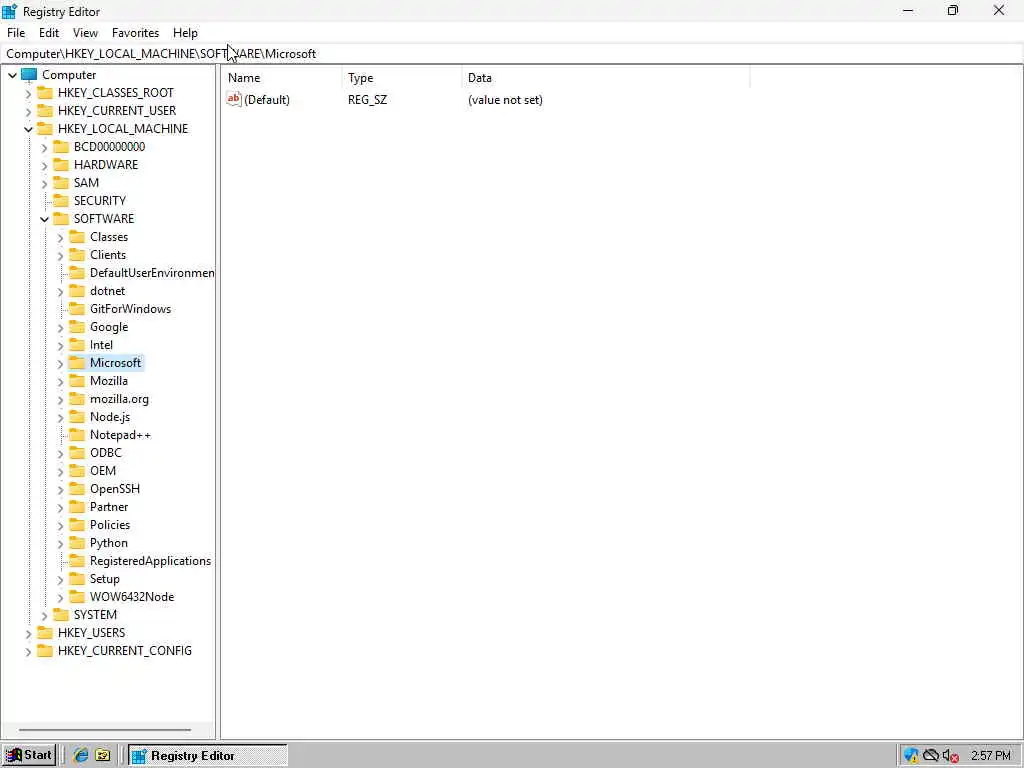This screenshot has height=768, width=1024.
Task: Collapse the Computer root node
Action: coord(12,75)
